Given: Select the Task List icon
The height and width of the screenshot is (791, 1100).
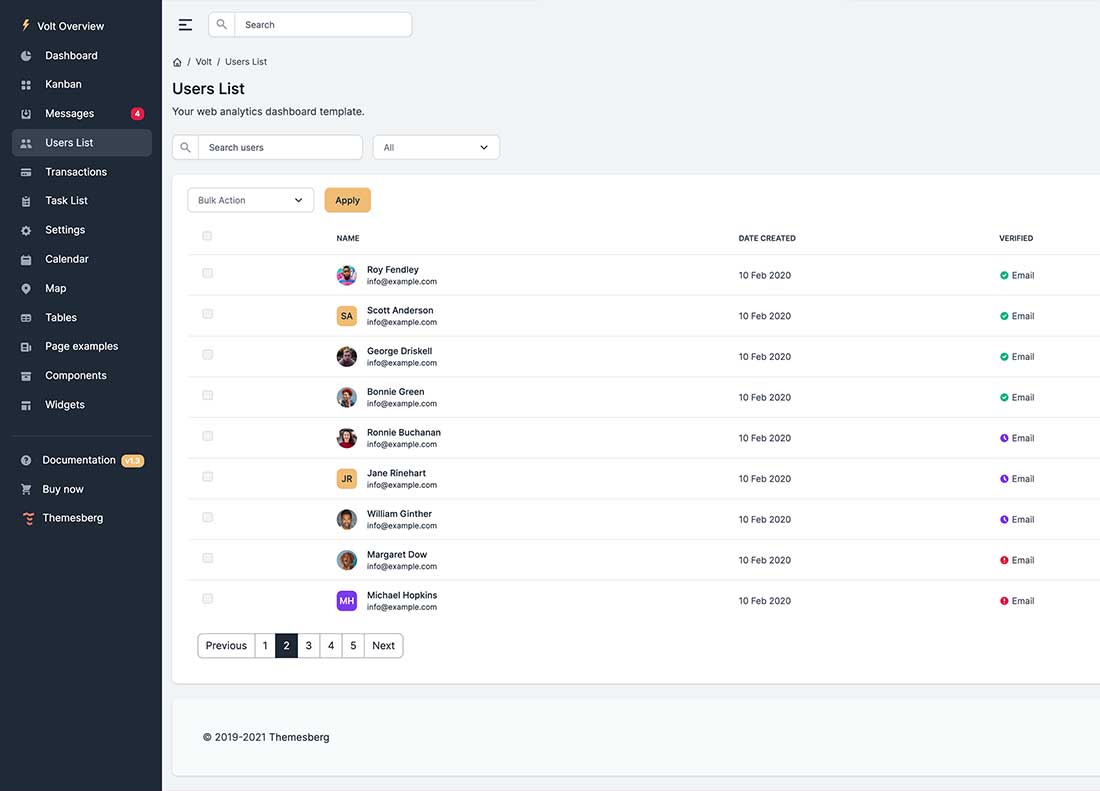Looking at the screenshot, I should pyautogui.click(x=25, y=200).
